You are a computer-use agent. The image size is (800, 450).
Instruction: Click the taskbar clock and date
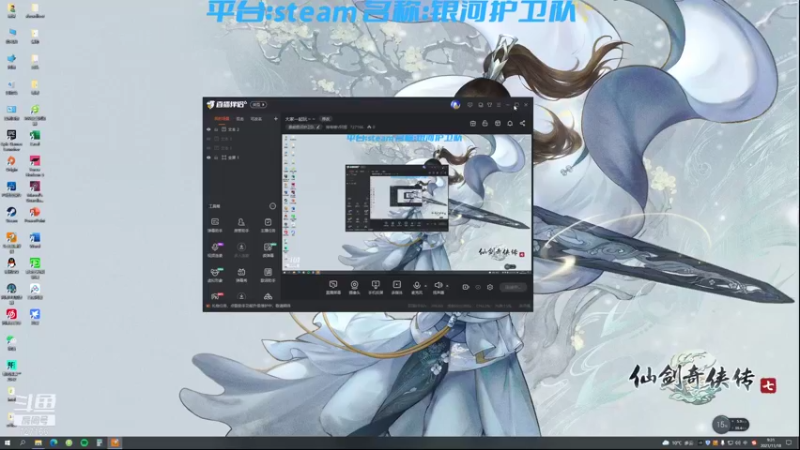[771, 443]
